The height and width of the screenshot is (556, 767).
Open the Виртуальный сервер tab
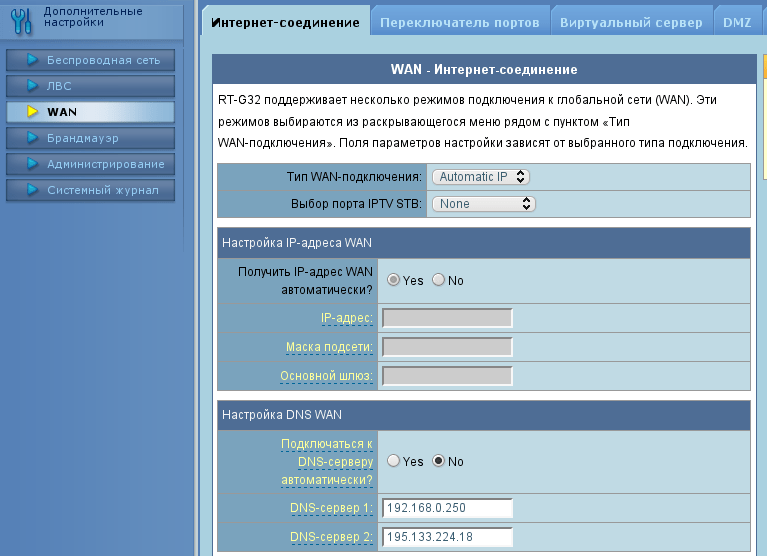click(x=631, y=22)
